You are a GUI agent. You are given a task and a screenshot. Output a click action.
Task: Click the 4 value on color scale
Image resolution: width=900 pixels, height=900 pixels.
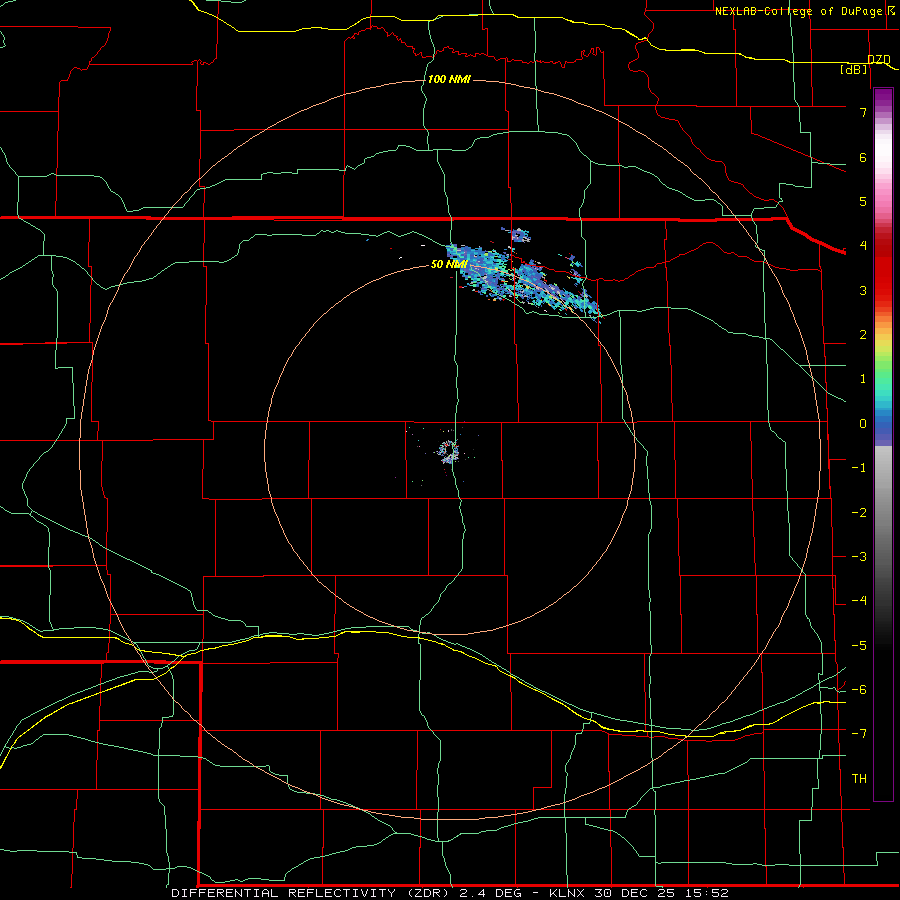[863, 245]
